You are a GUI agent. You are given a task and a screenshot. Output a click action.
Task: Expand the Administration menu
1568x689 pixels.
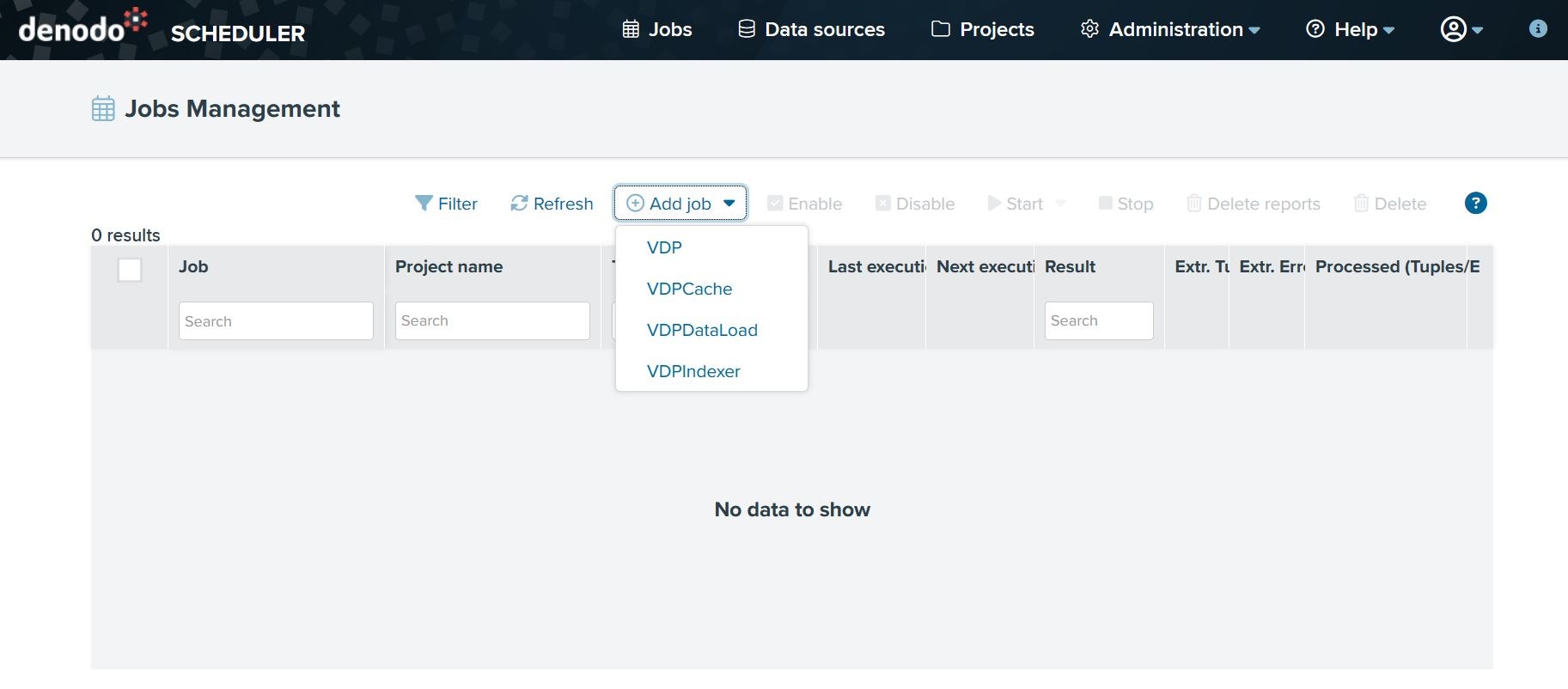[1170, 29]
